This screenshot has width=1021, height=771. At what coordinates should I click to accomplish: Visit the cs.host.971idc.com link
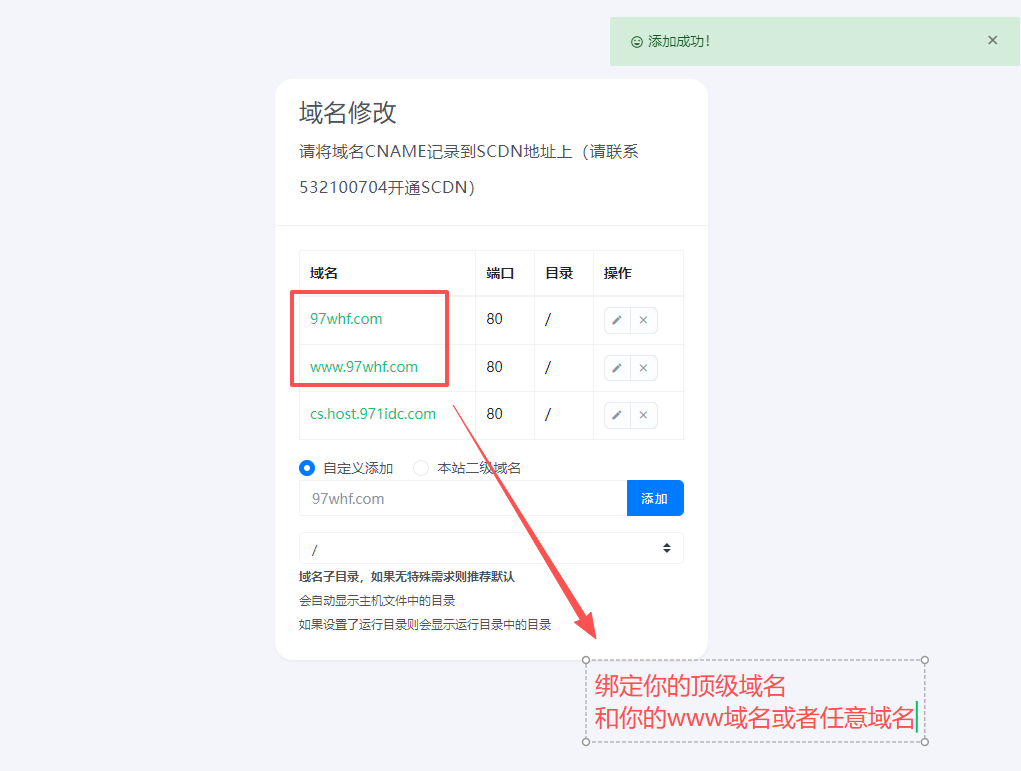pos(373,414)
